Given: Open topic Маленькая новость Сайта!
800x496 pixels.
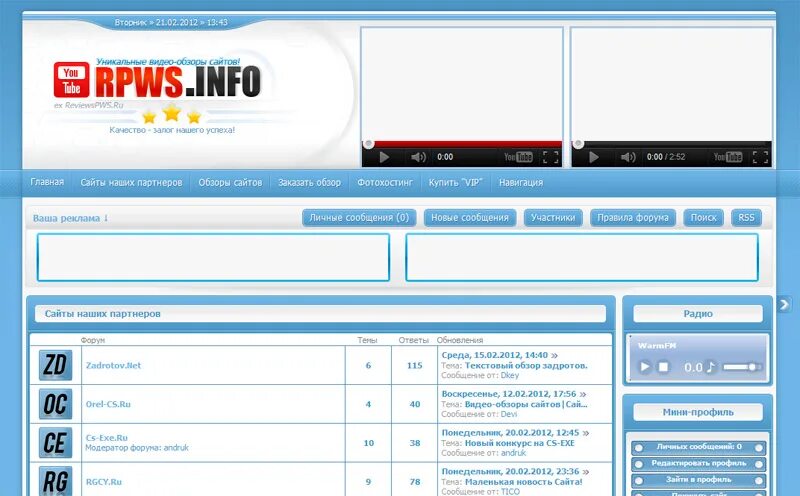Looking at the screenshot, I should click(x=523, y=482).
